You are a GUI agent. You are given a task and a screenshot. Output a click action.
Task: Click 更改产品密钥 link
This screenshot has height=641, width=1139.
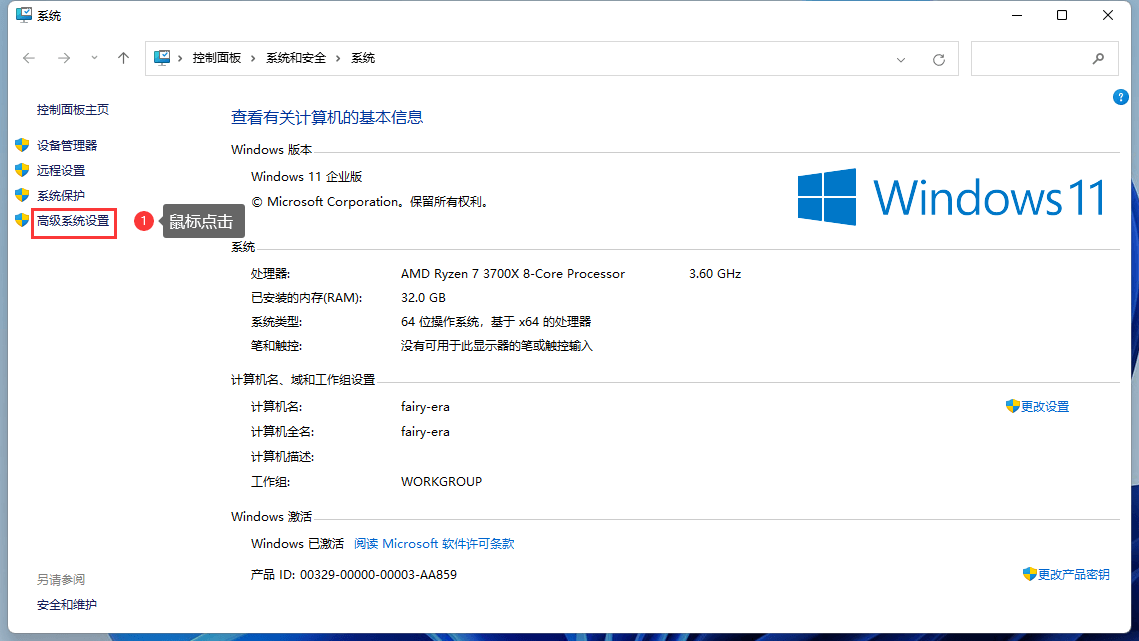pos(1074,575)
